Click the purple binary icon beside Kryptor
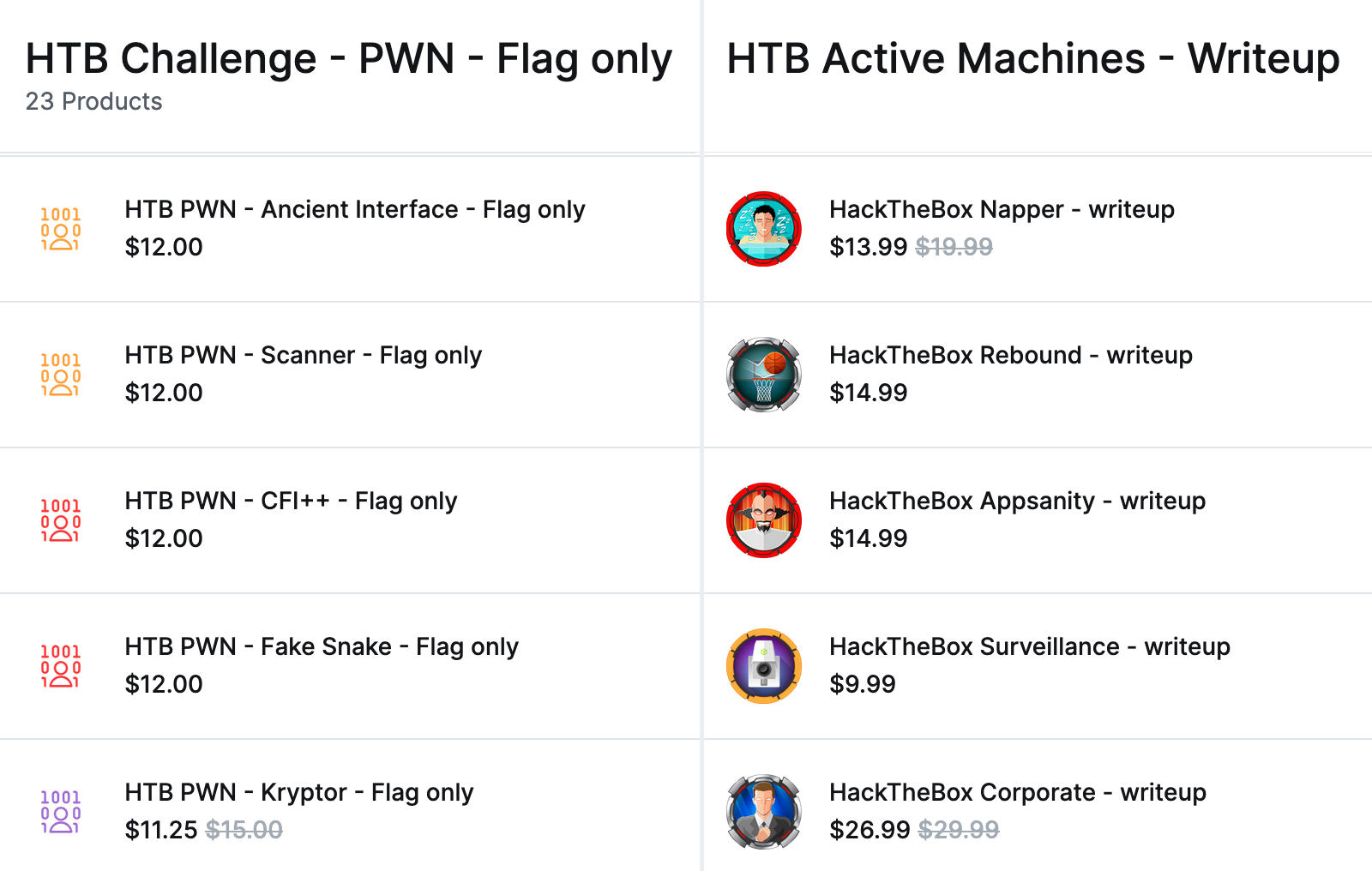The height and width of the screenshot is (871, 1372). coord(60,812)
